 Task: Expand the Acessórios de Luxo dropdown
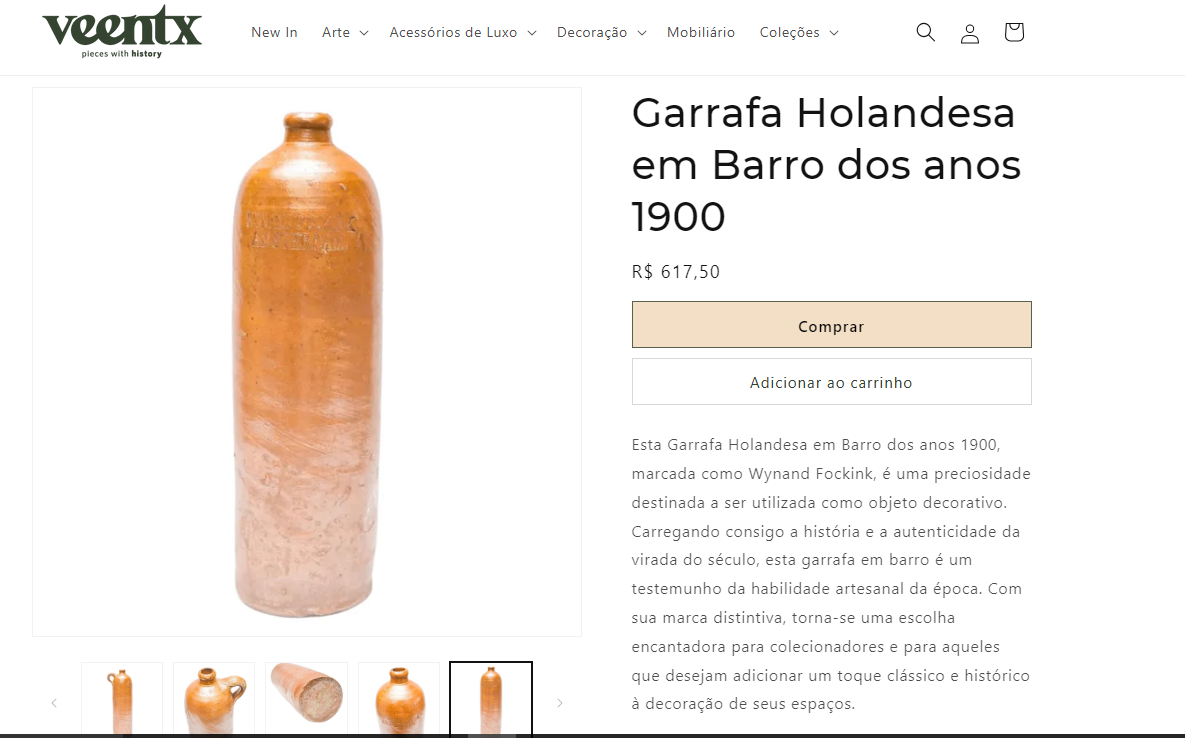tap(463, 32)
